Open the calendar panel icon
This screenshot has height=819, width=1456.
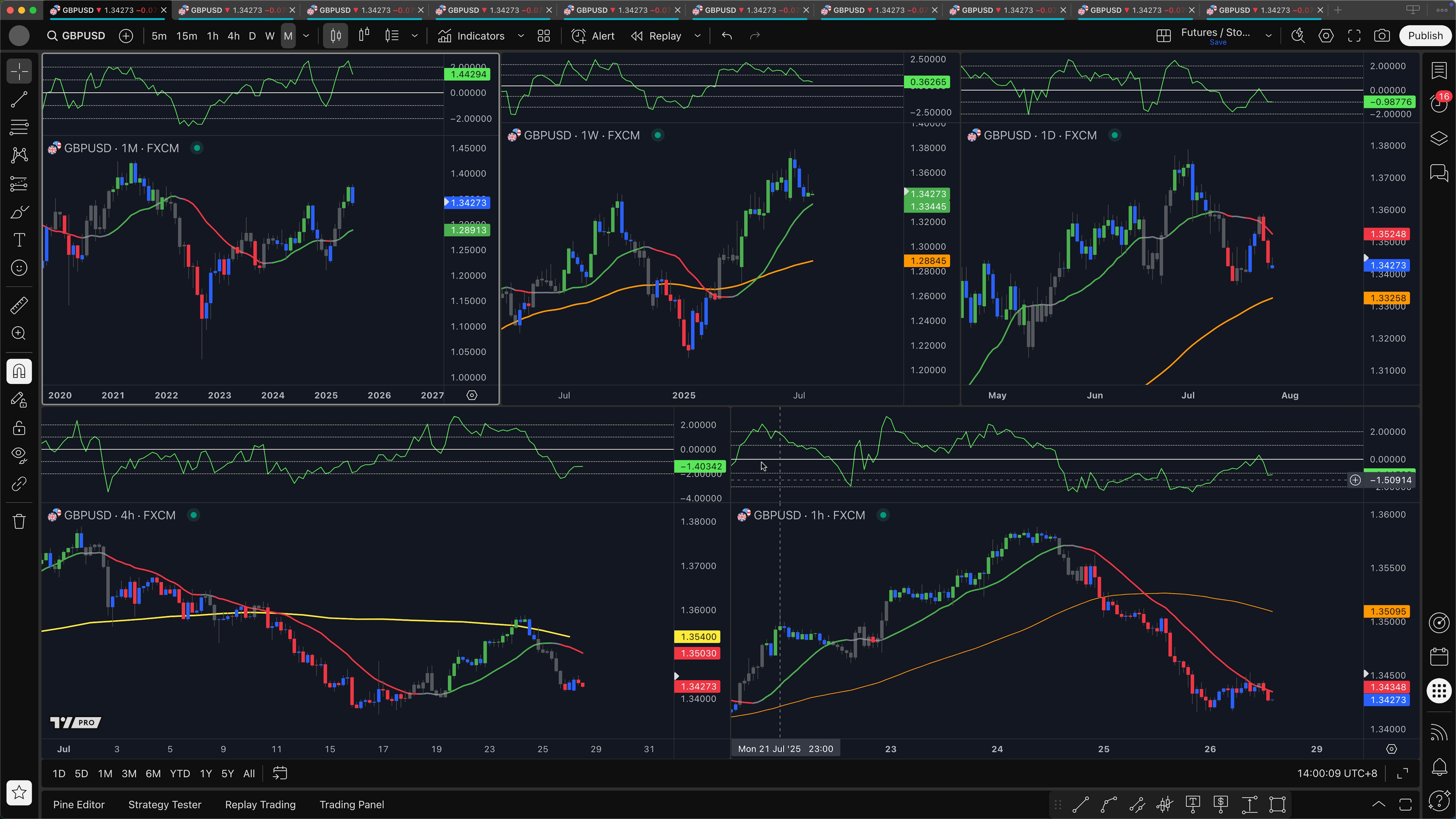point(1439,656)
